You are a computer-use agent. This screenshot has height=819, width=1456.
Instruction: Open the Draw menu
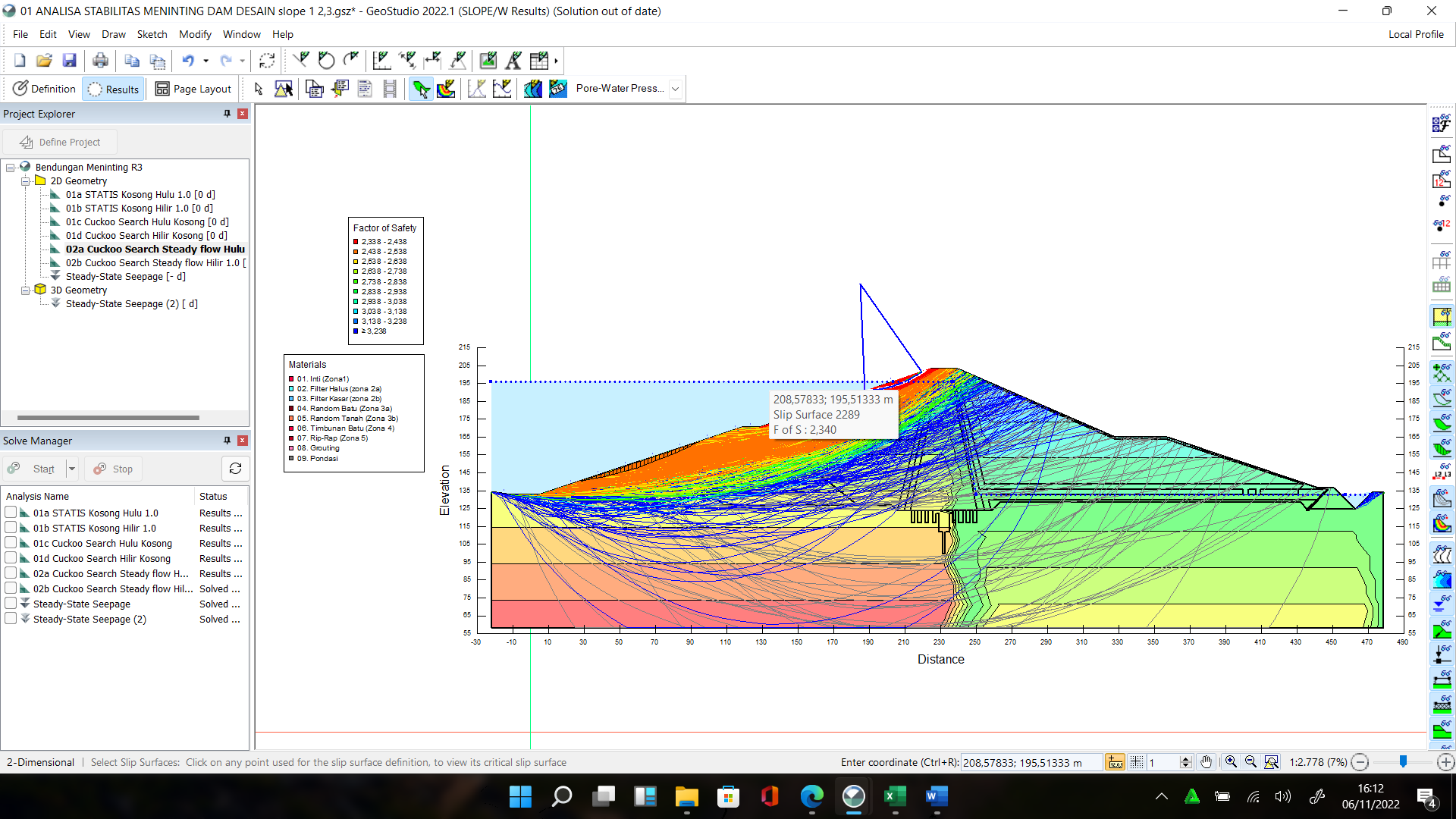point(113,34)
